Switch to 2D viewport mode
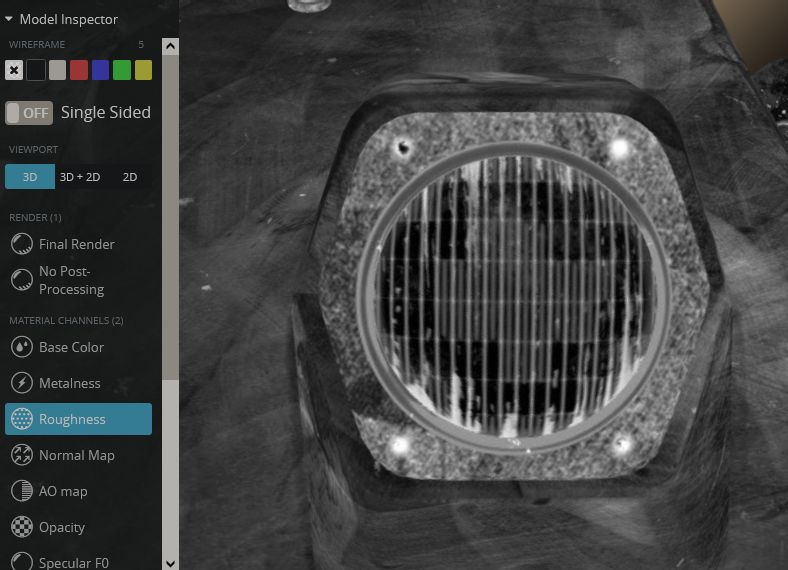This screenshot has height=570, width=788. 130,177
